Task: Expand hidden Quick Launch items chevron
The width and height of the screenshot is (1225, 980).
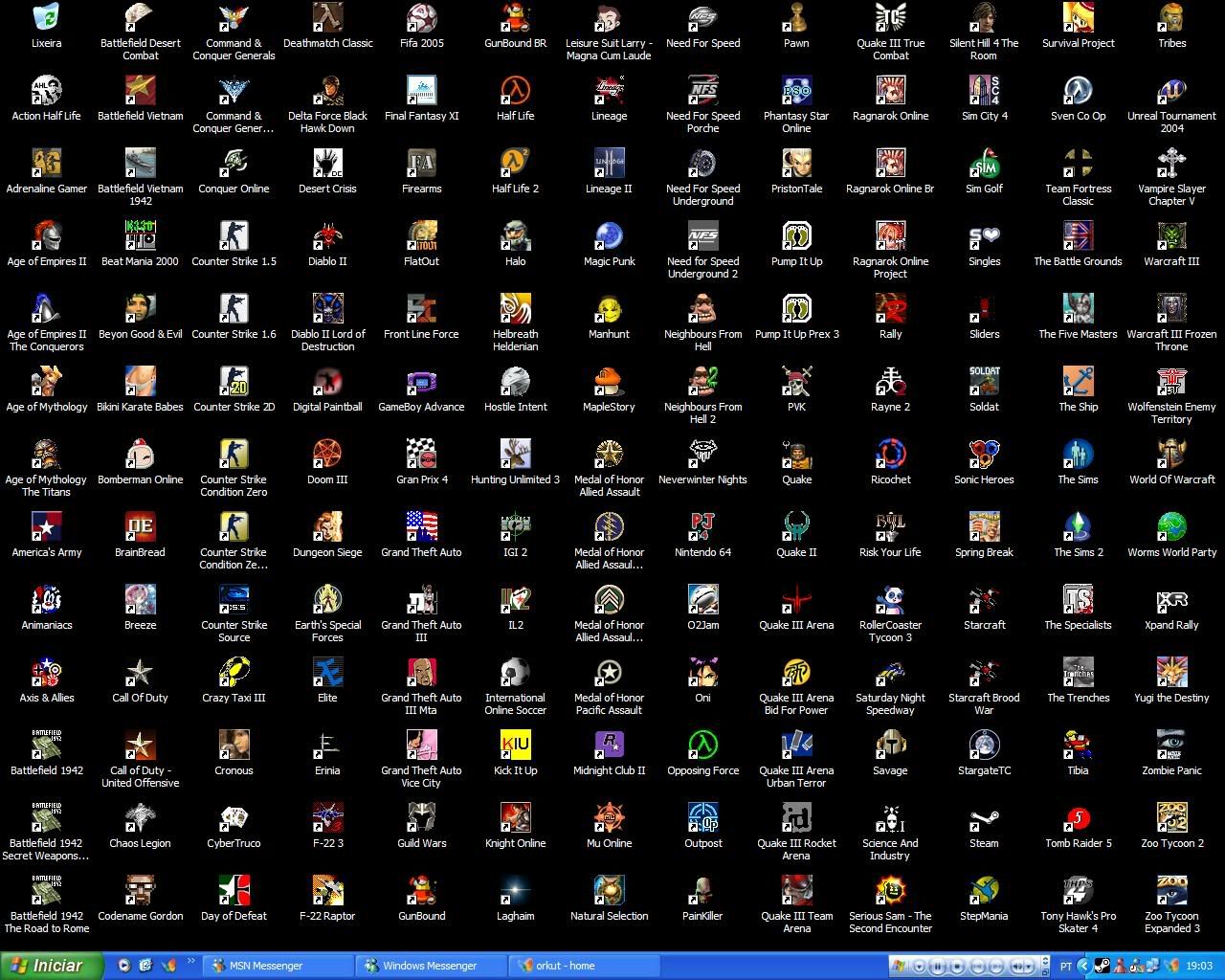Action: tap(190, 961)
